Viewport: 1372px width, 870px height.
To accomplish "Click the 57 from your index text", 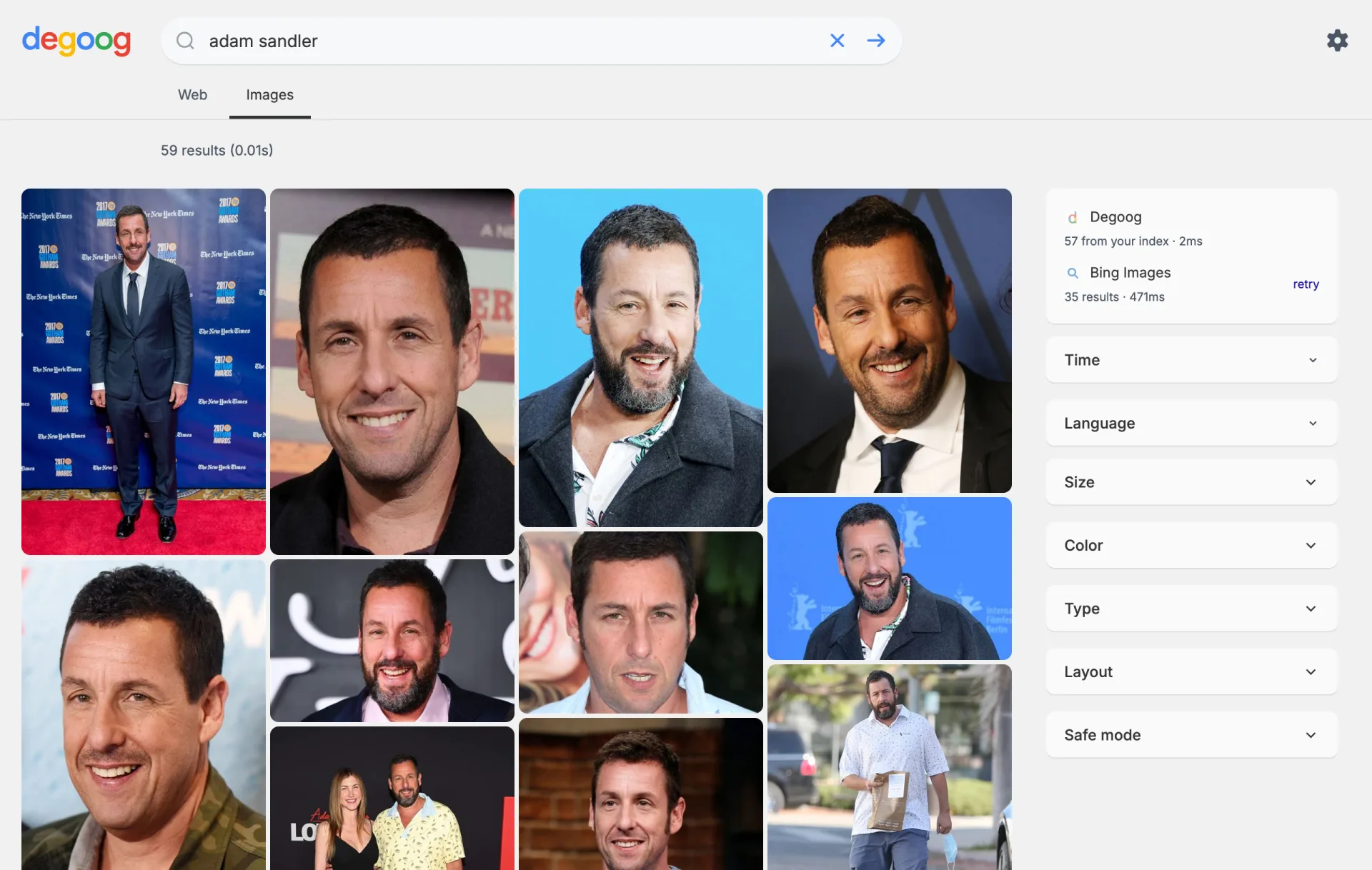I will (x=1133, y=241).
